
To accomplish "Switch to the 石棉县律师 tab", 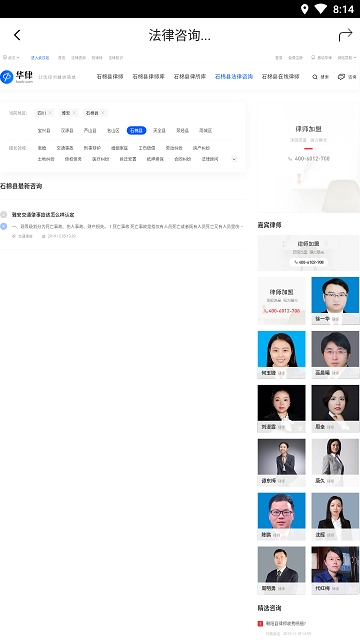I will click(110, 76).
